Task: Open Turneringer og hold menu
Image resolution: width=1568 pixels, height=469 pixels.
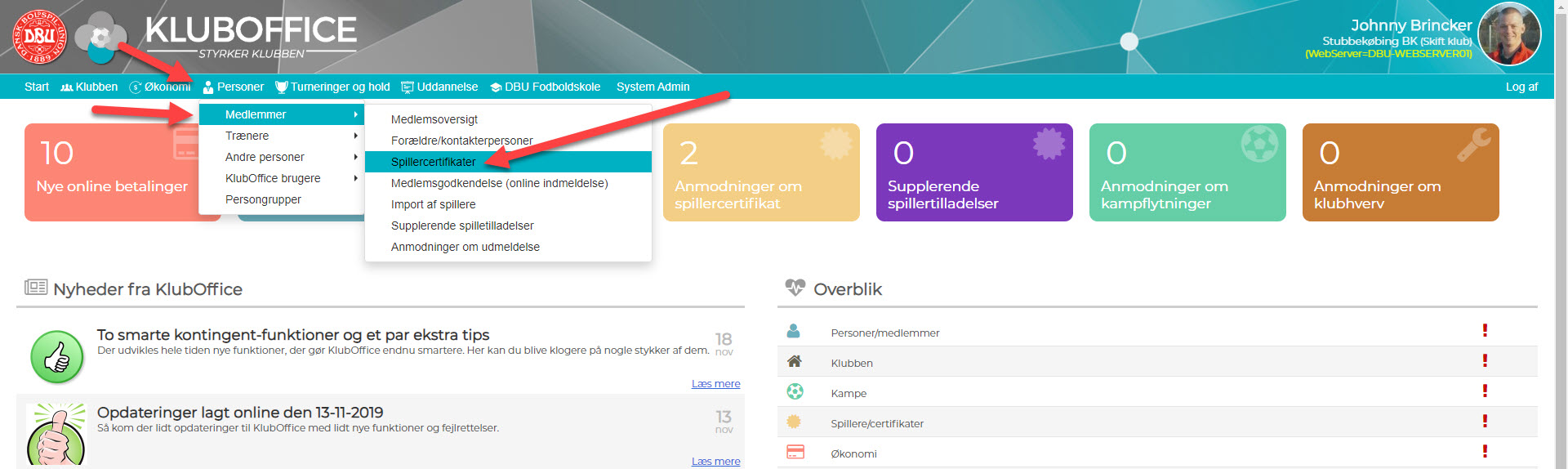Action: coord(333,87)
